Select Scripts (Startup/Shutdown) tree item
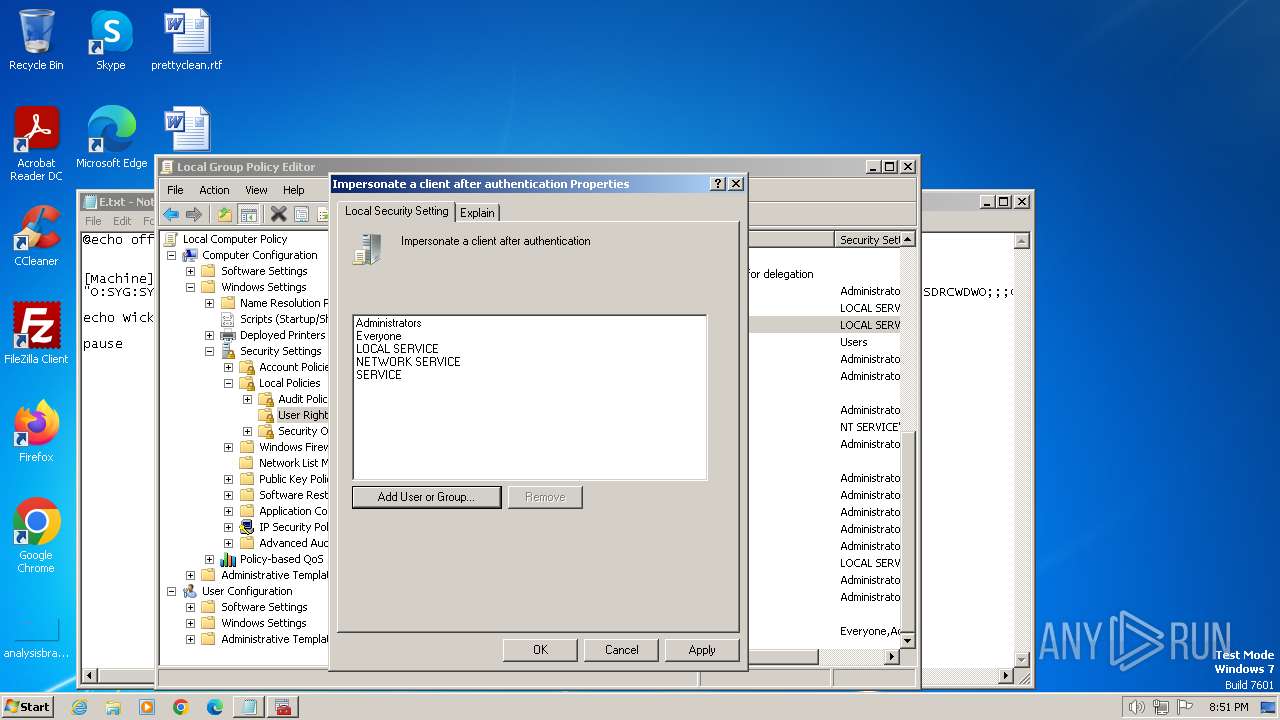Screen dimensions: 1280x720 coord(284,319)
